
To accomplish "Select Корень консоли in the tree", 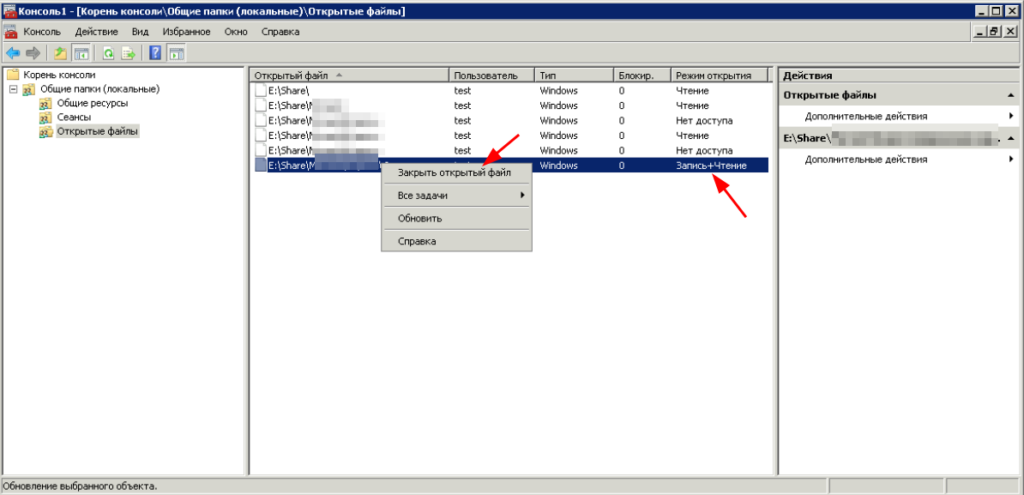I will [x=59, y=74].
